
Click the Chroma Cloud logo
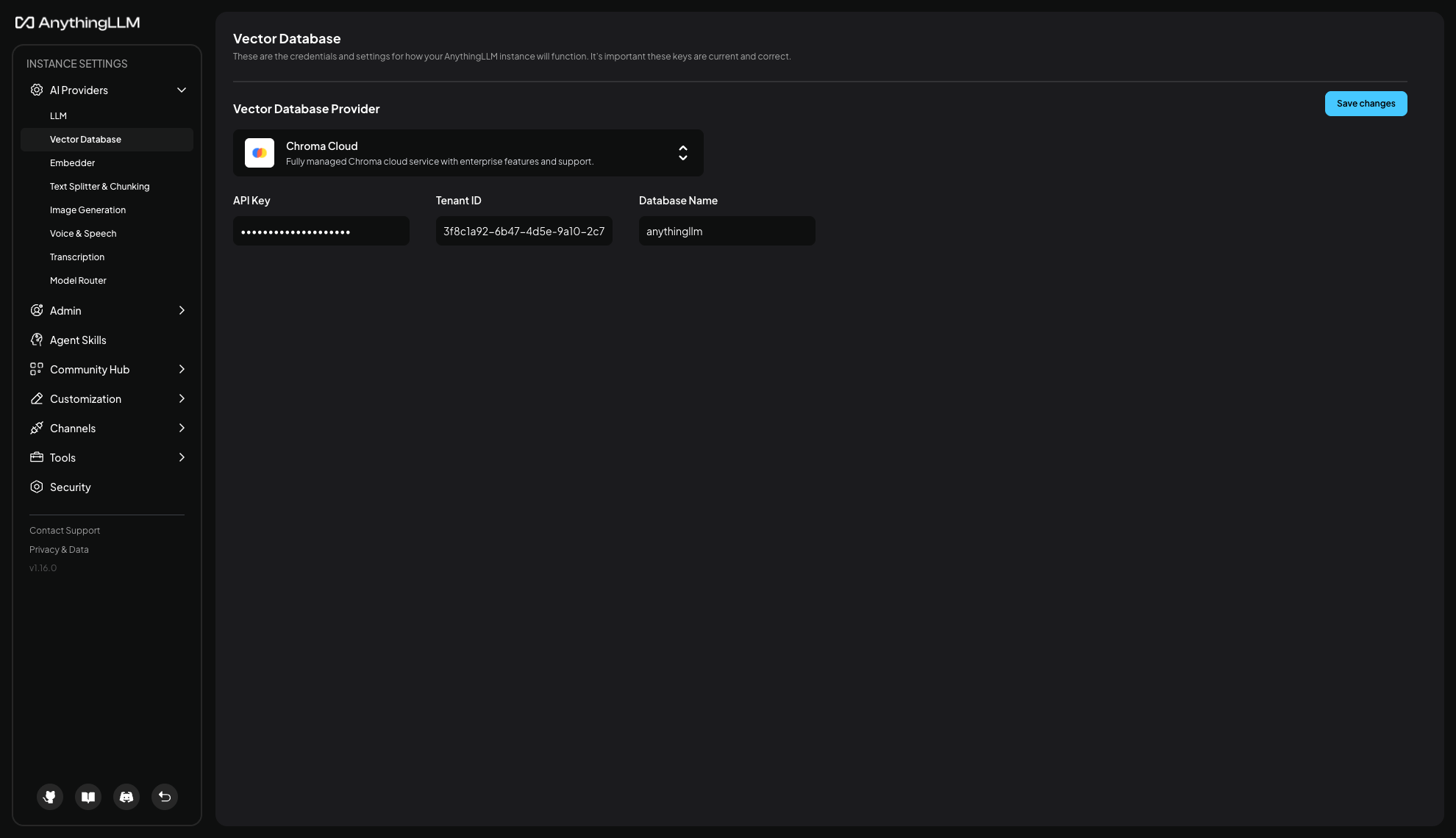coord(260,153)
